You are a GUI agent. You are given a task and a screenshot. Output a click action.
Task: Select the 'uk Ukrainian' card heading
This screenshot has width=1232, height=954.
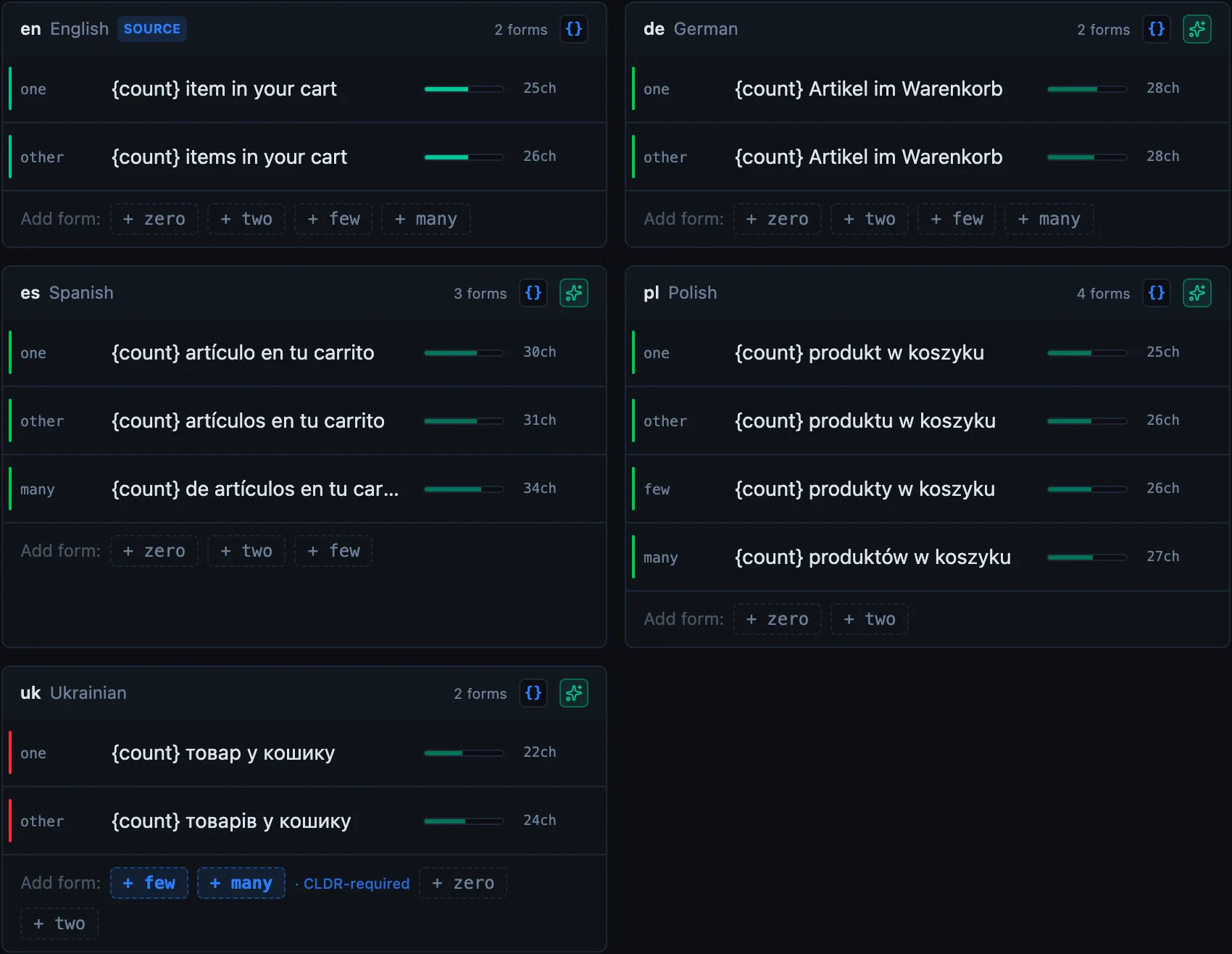(73, 693)
